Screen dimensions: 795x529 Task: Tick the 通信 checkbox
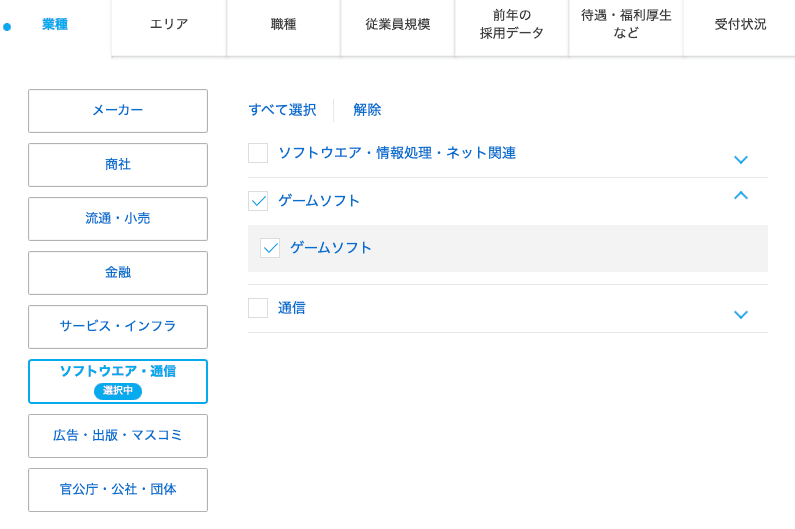258,308
